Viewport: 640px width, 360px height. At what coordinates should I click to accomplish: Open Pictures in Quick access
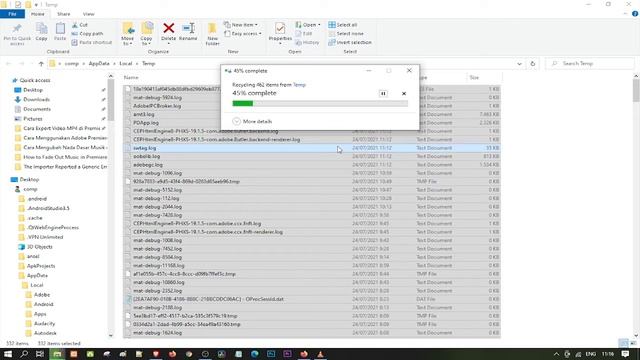[x=33, y=119]
